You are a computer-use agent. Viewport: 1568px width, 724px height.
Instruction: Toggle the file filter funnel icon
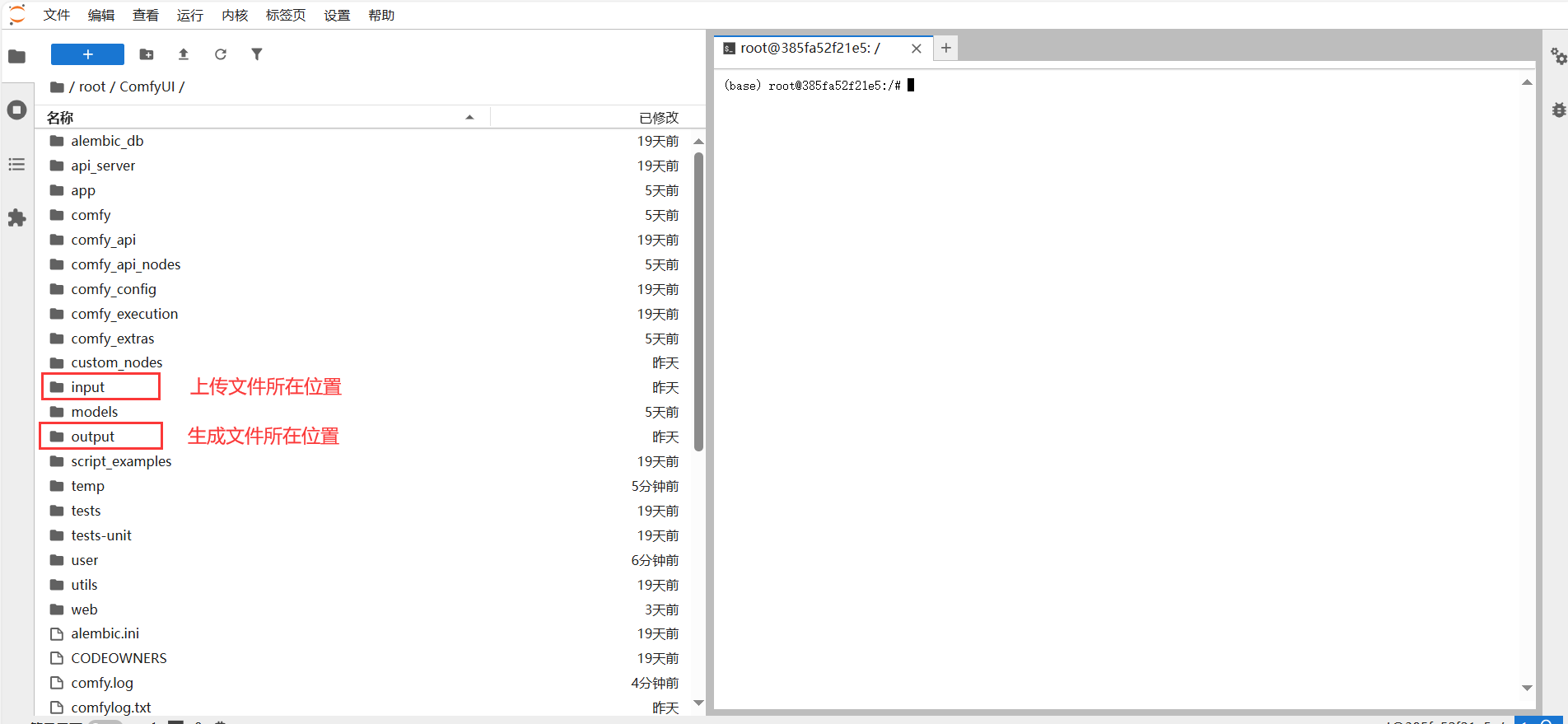pyautogui.click(x=257, y=54)
